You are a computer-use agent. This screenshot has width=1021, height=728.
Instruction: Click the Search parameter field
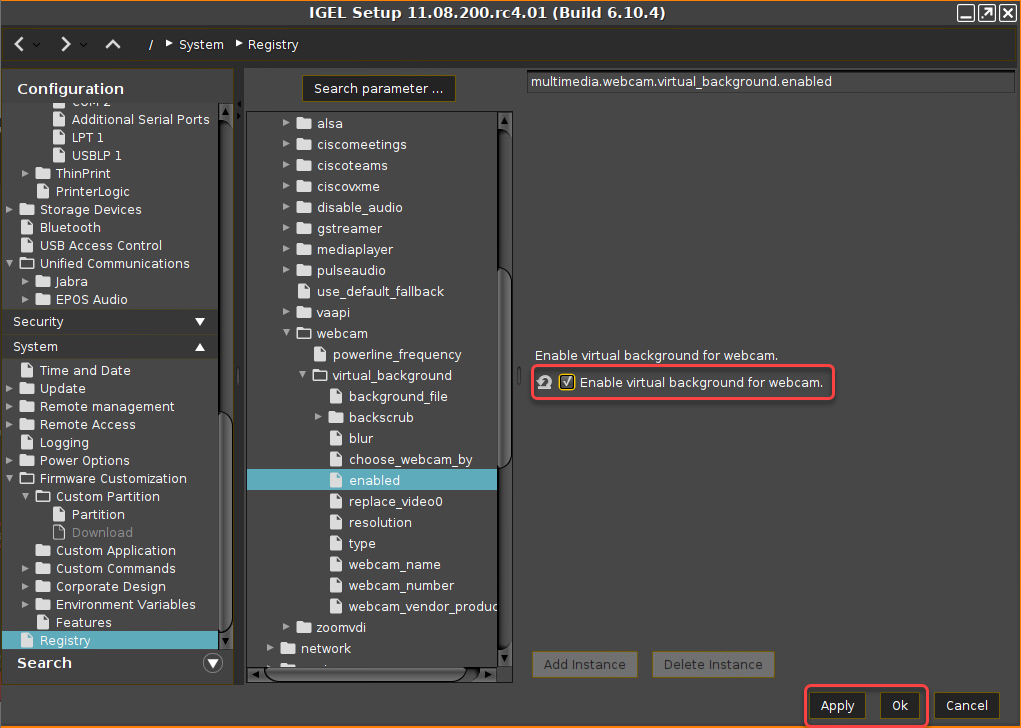click(x=378, y=89)
